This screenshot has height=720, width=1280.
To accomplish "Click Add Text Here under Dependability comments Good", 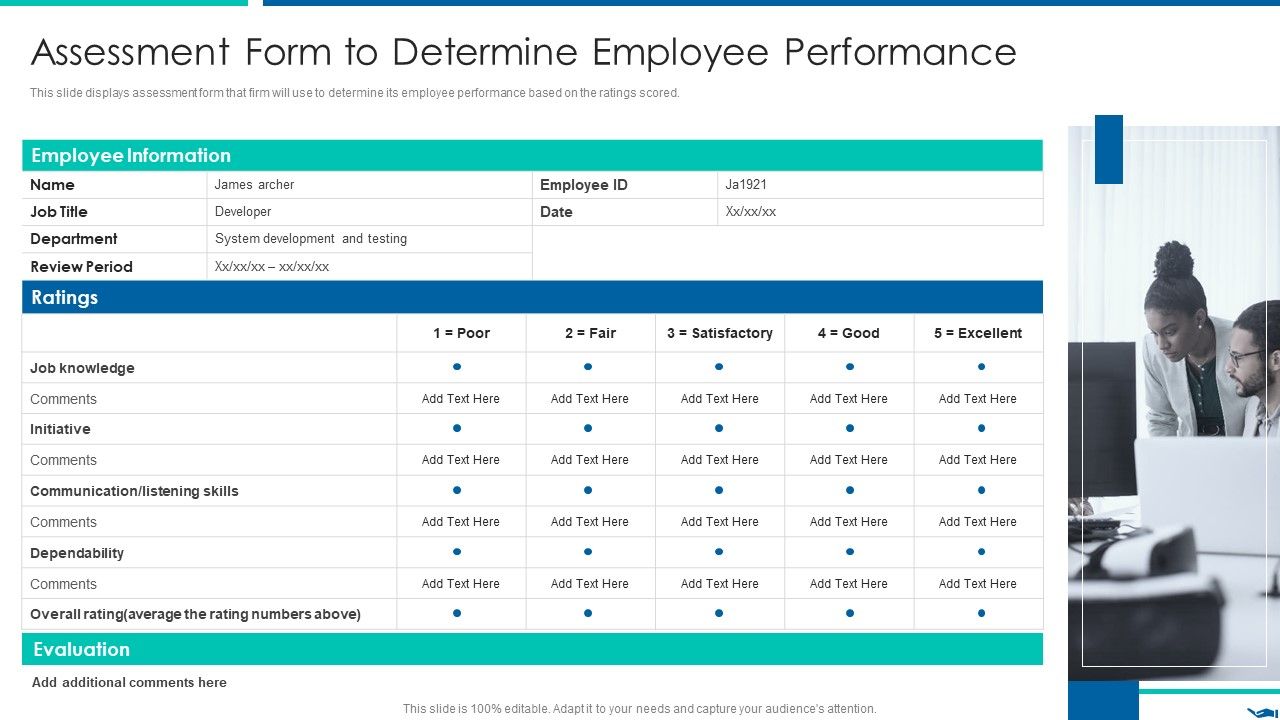I will click(x=848, y=584).
